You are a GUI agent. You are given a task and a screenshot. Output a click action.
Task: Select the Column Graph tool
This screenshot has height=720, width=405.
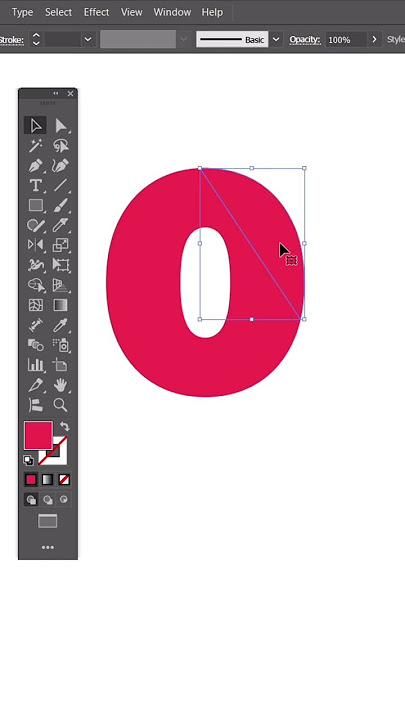point(35,365)
